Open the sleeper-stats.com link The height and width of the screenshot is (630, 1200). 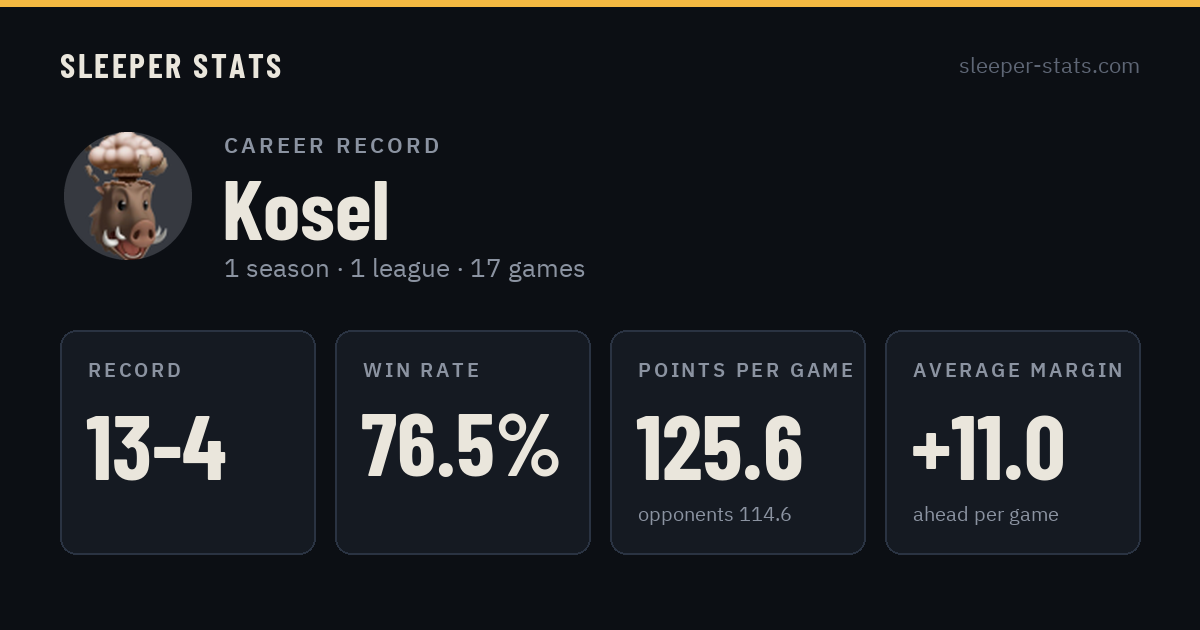(x=1049, y=66)
